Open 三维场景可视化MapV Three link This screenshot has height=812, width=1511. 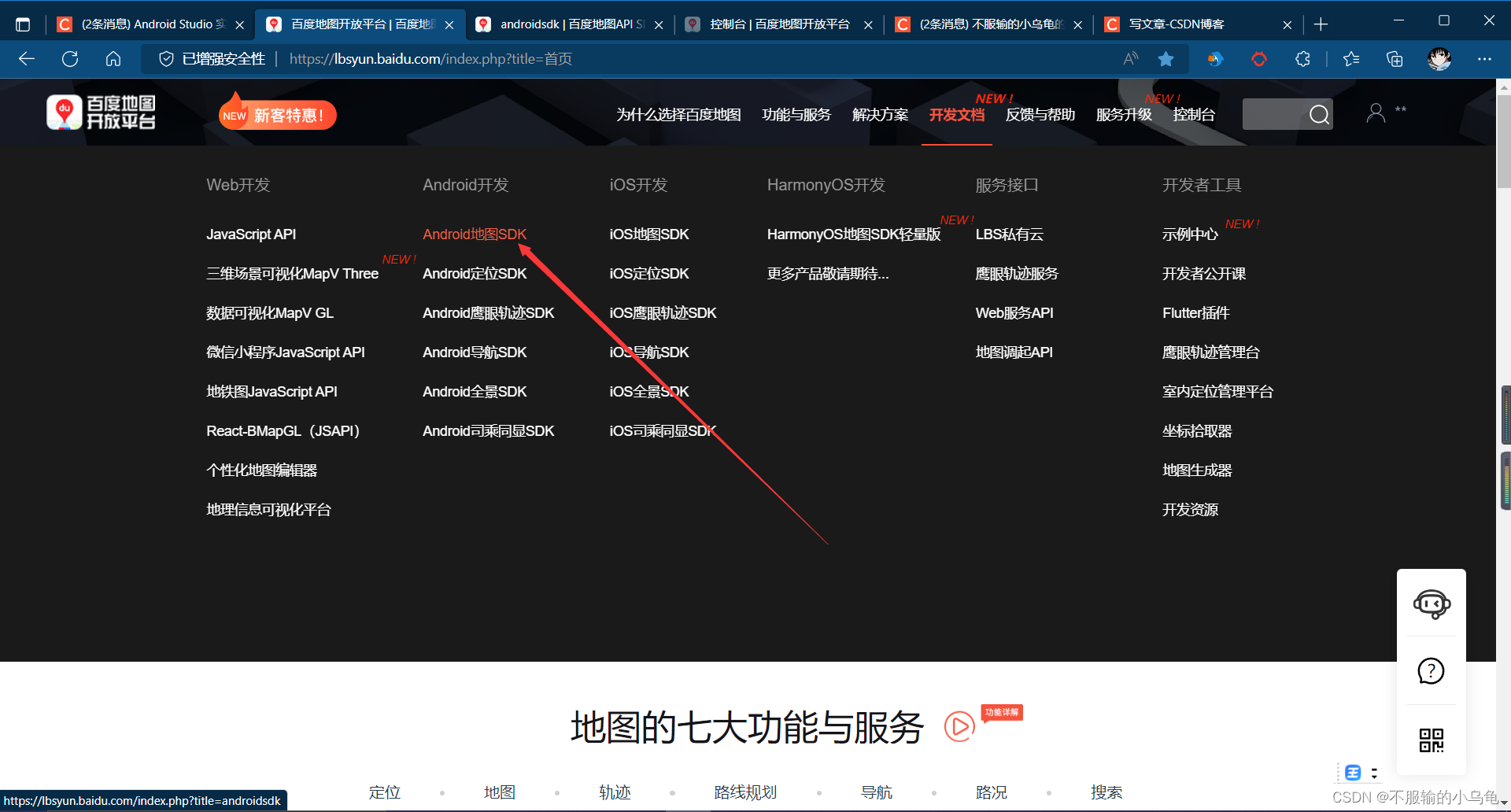[292, 274]
